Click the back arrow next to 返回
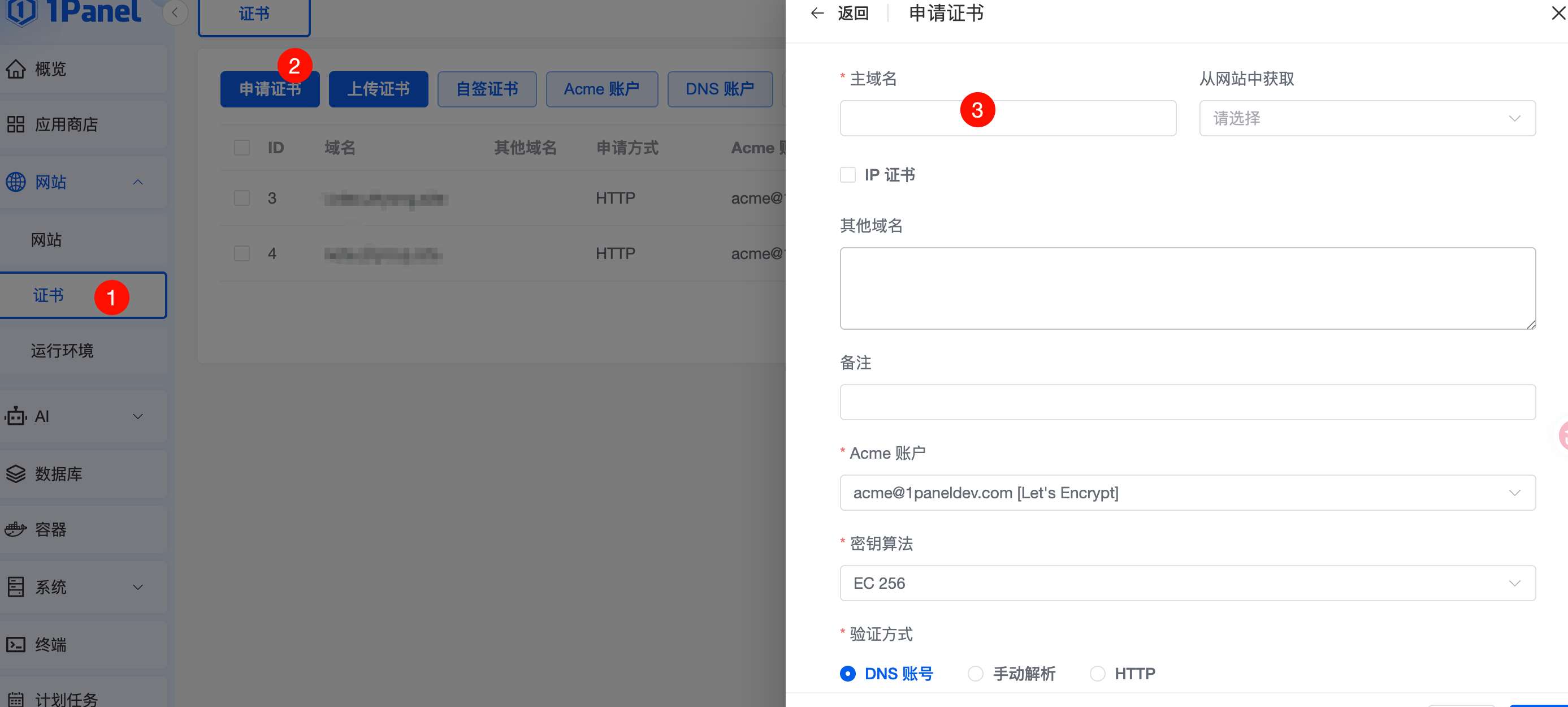 click(x=817, y=14)
